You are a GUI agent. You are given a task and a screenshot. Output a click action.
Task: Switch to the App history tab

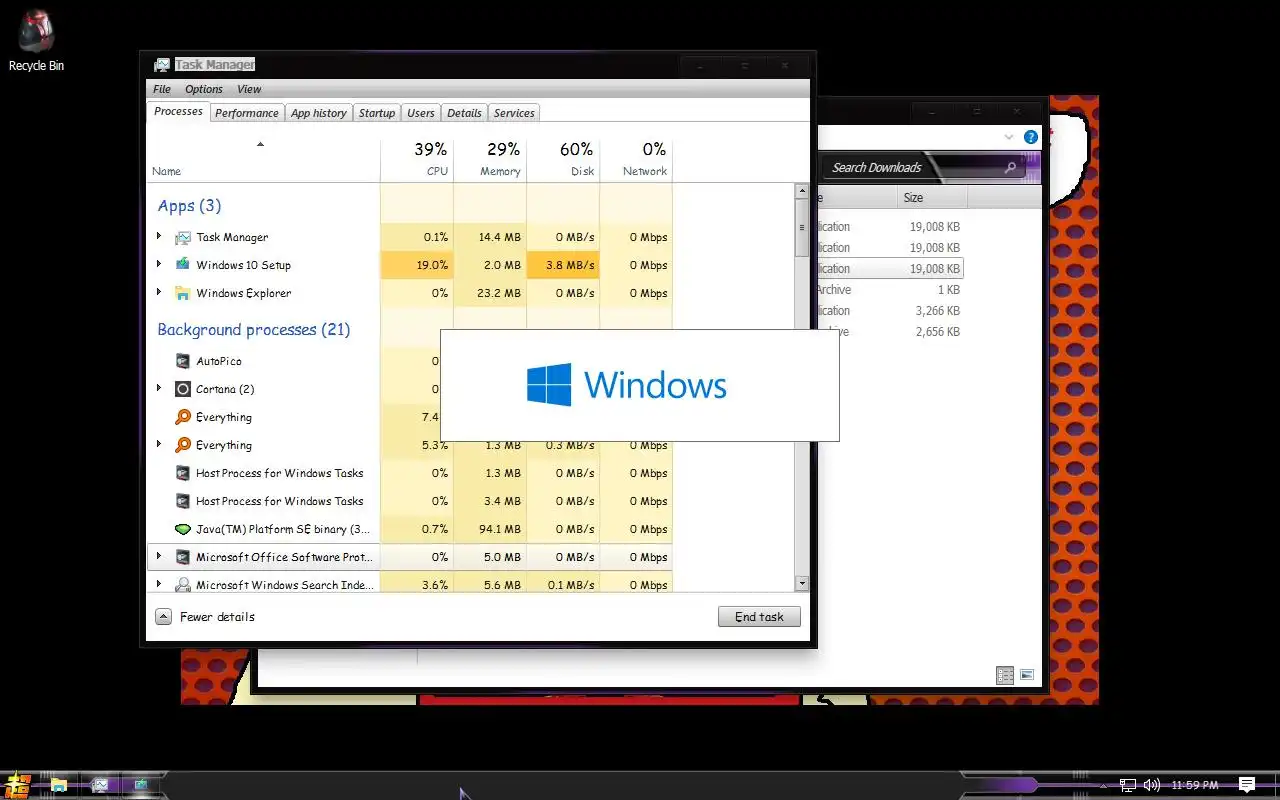[x=319, y=113]
